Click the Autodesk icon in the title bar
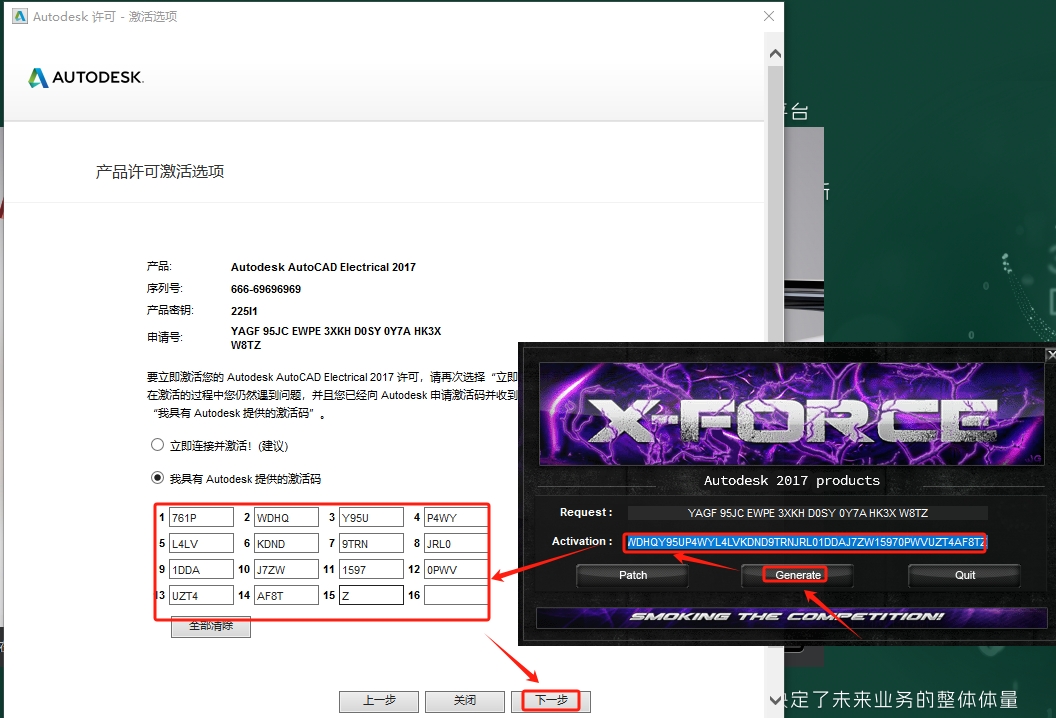The width and height of the screenshot is (1056, 718). (x=19, y=17)
